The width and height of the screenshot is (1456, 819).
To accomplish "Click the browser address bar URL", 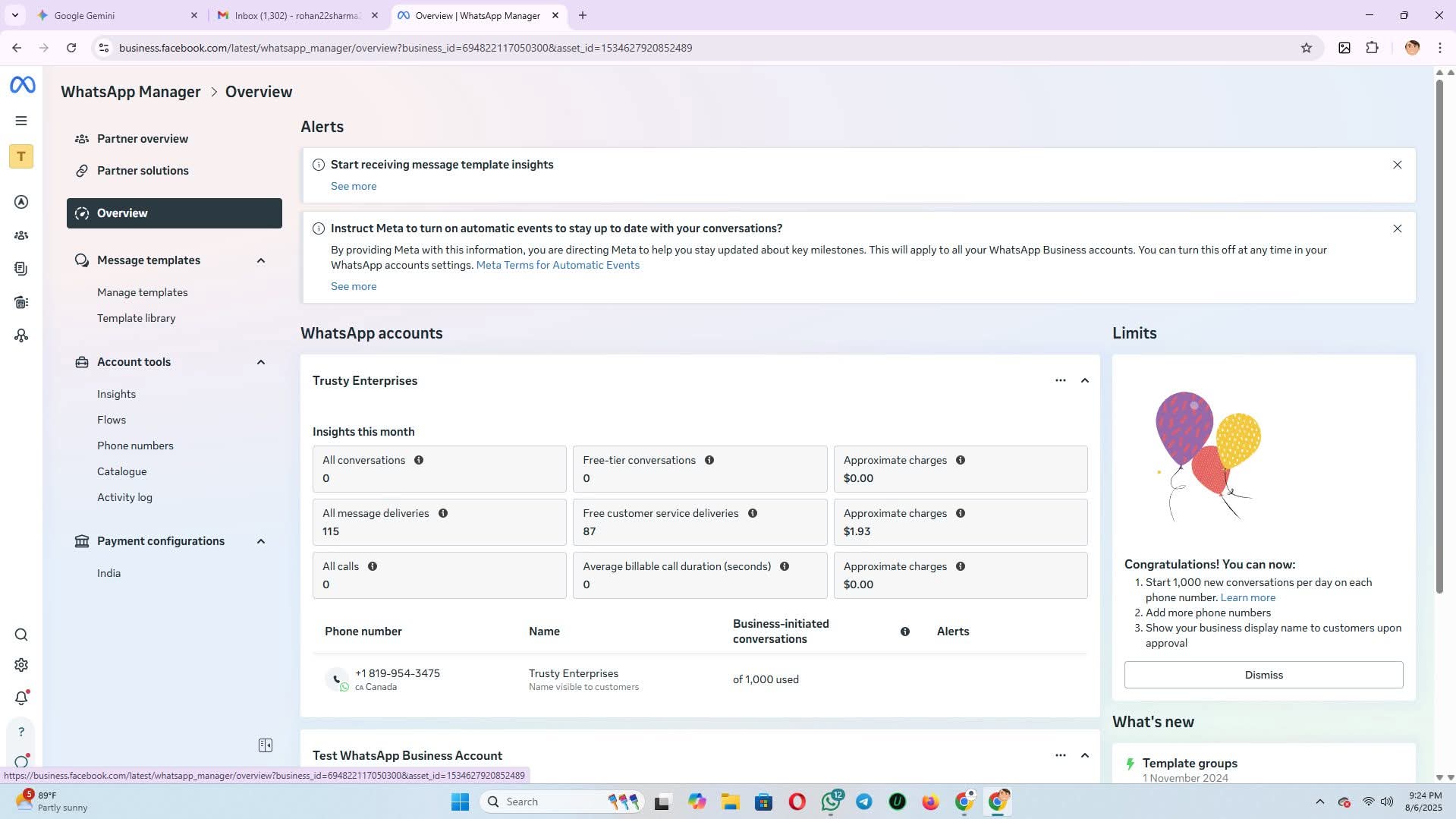I will click(x=405, y=48).
